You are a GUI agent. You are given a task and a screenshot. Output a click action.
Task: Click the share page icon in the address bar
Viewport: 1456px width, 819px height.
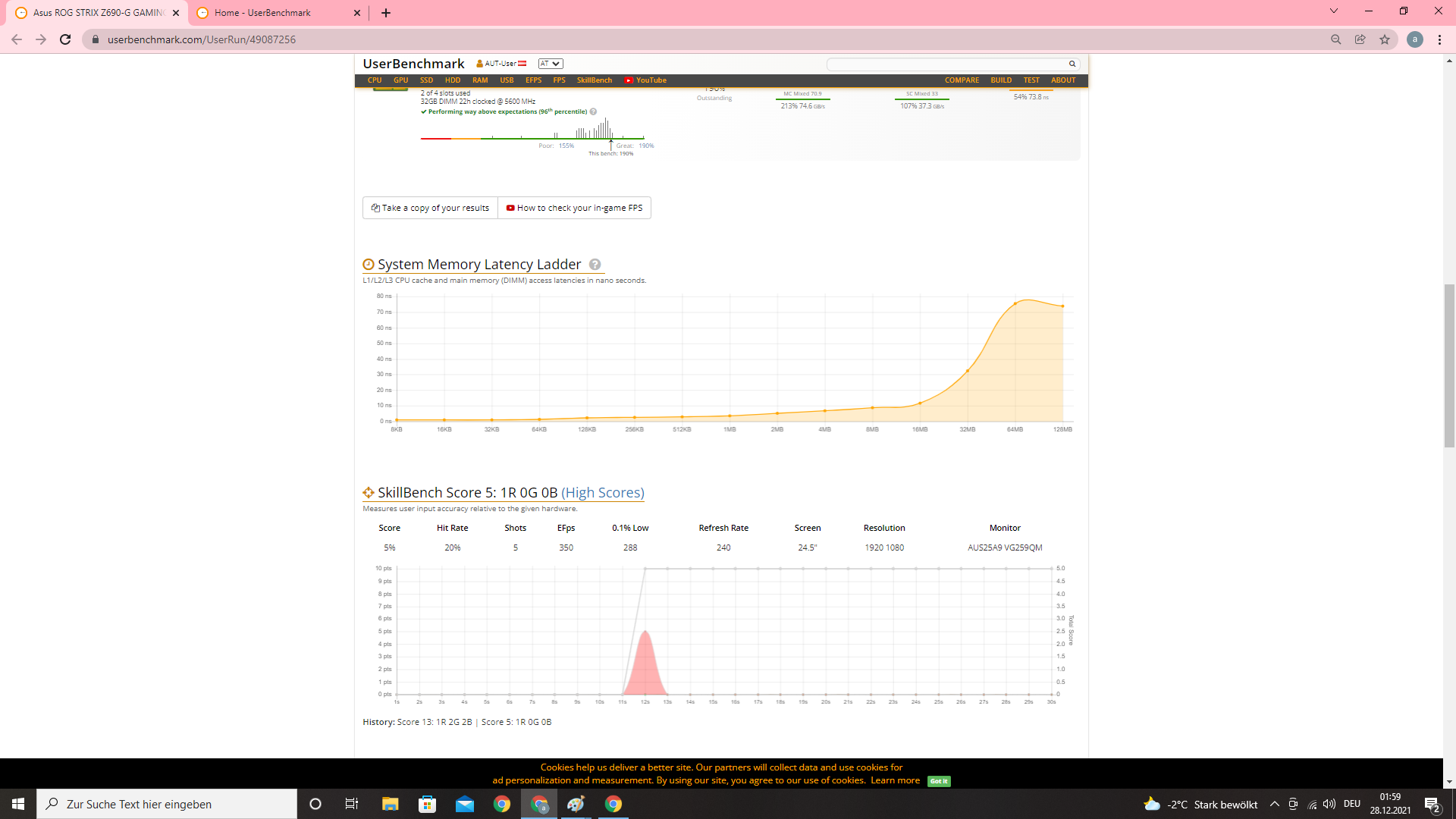(1360, 39)
